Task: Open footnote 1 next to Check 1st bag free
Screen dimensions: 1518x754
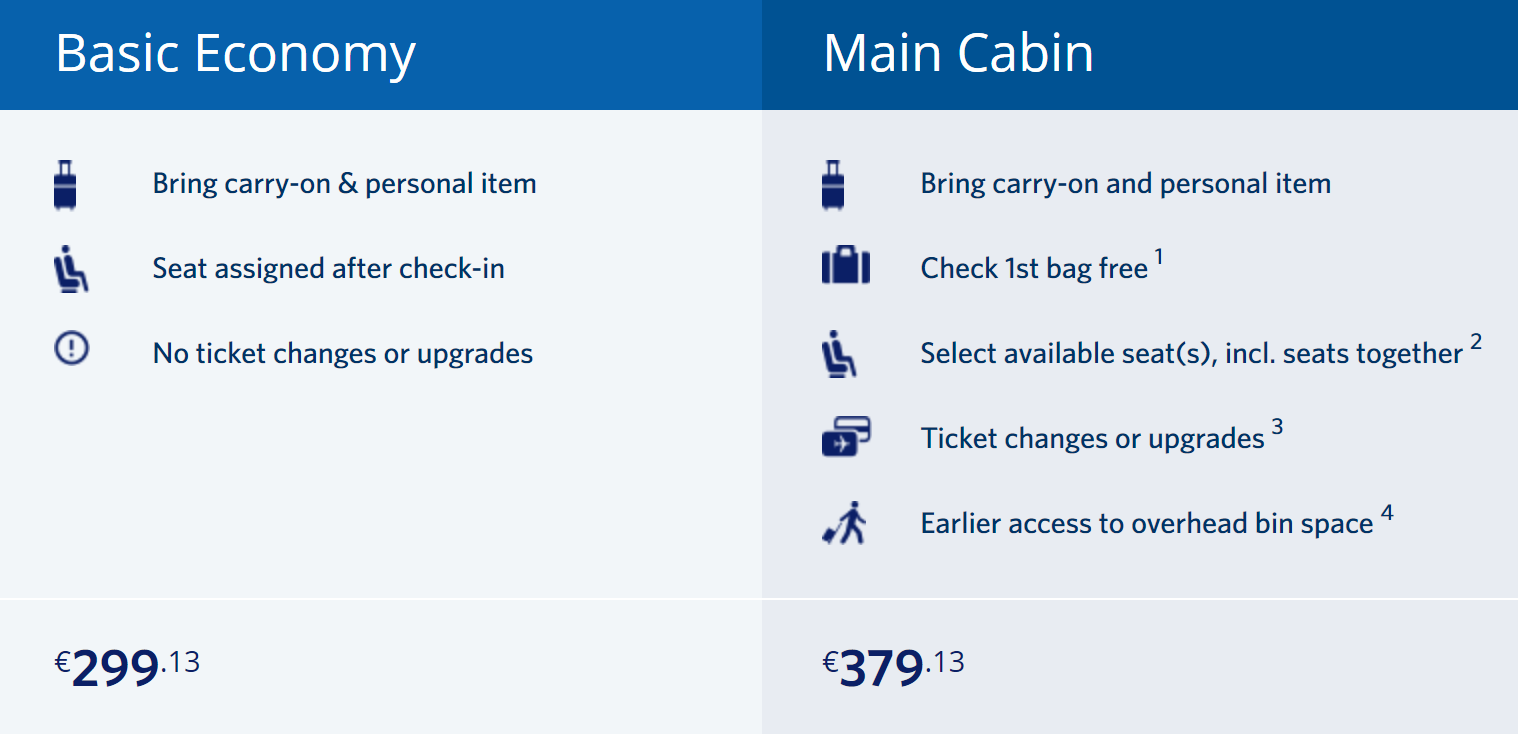Action: pos(1159,258)
